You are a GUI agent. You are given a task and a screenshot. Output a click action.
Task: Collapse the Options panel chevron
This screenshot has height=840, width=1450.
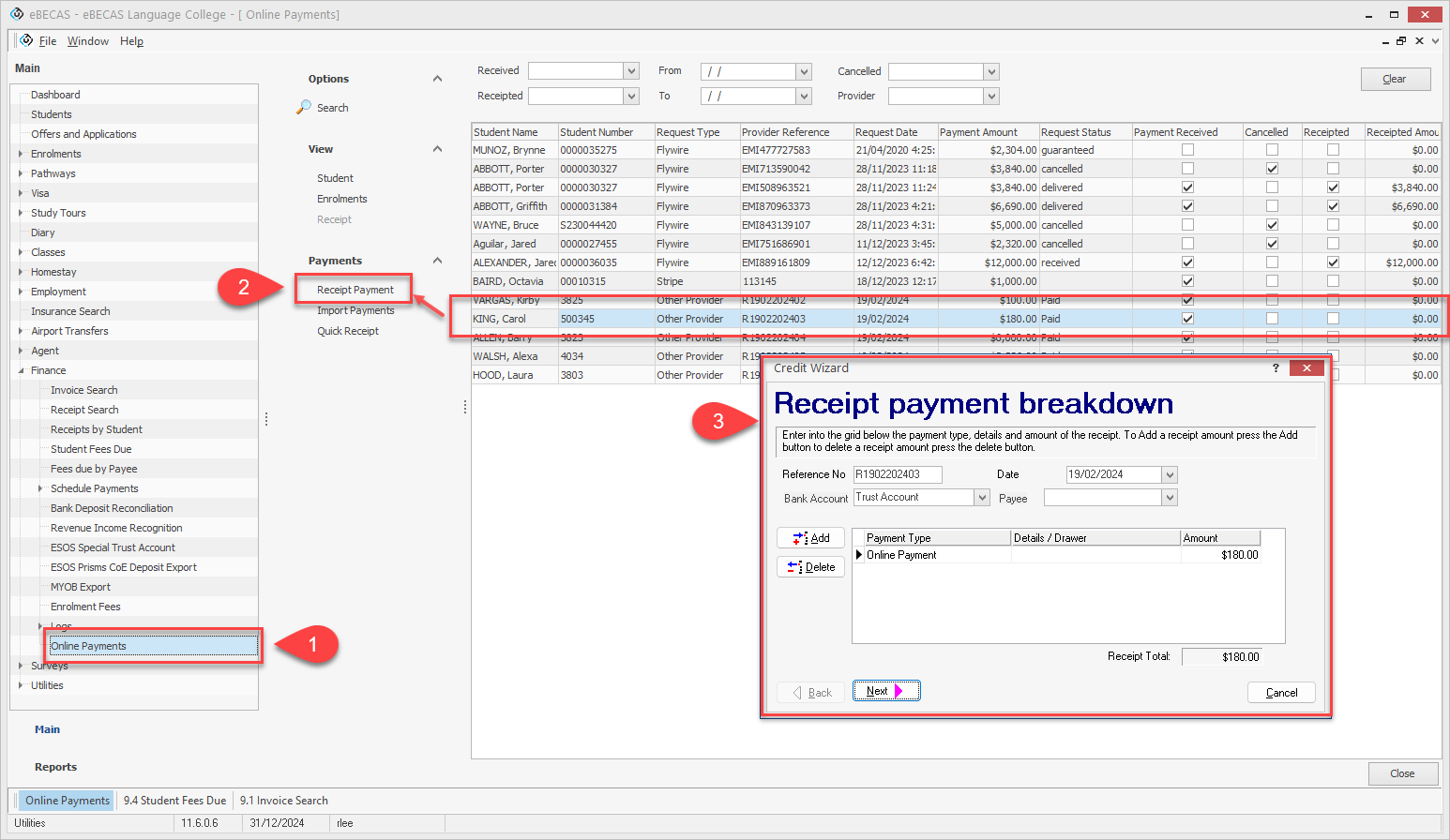pyautogui.click(x=437, y=79)
